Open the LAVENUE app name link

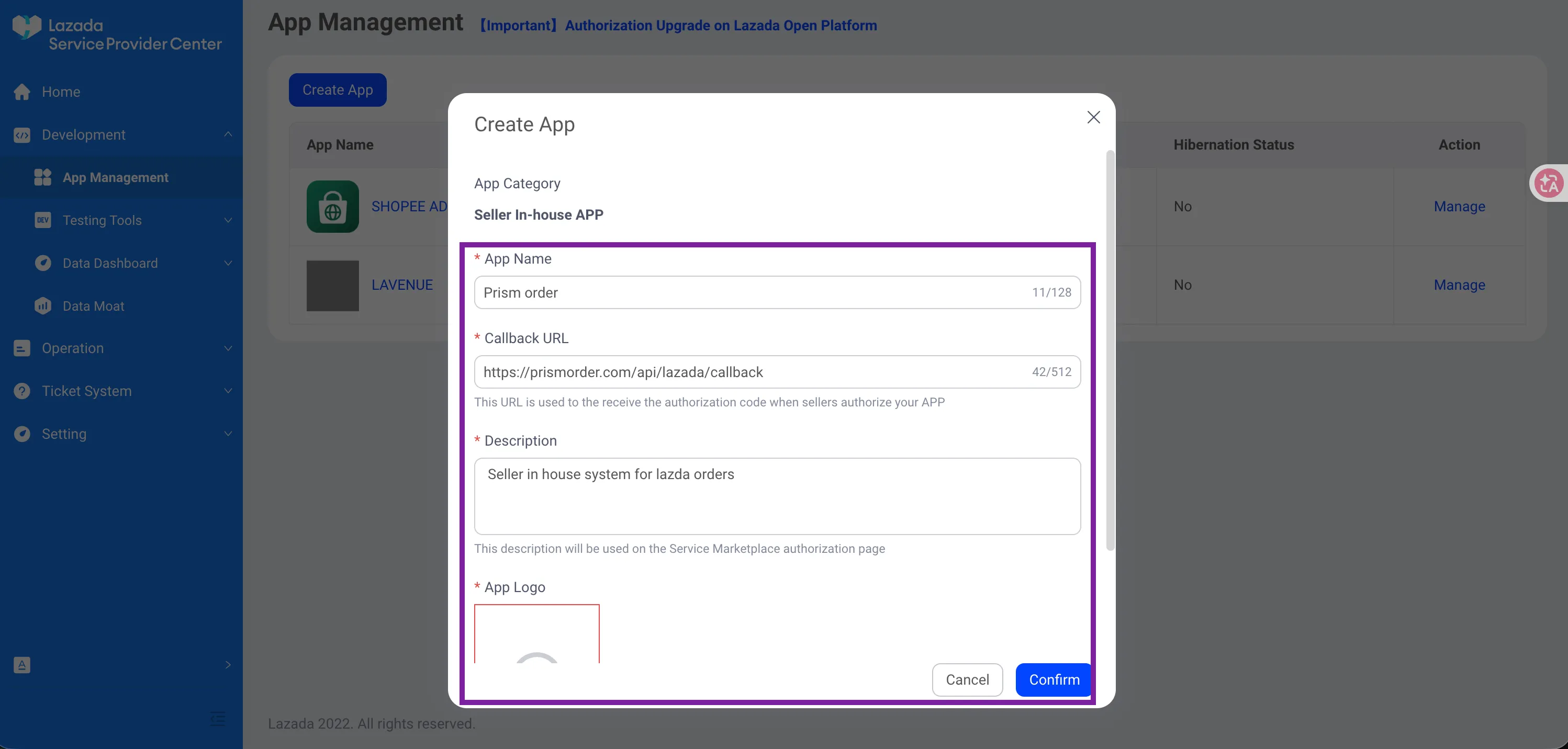402,285
